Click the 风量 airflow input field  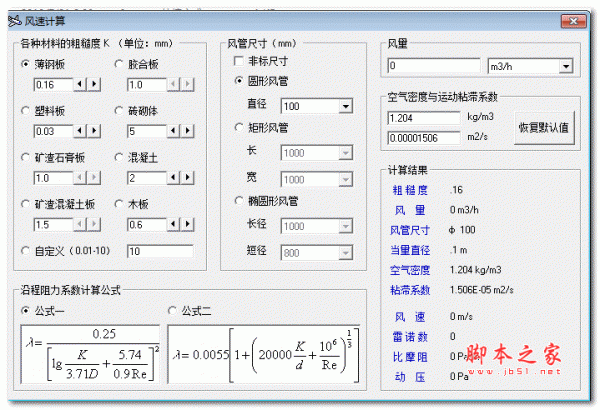coord(434,66)
